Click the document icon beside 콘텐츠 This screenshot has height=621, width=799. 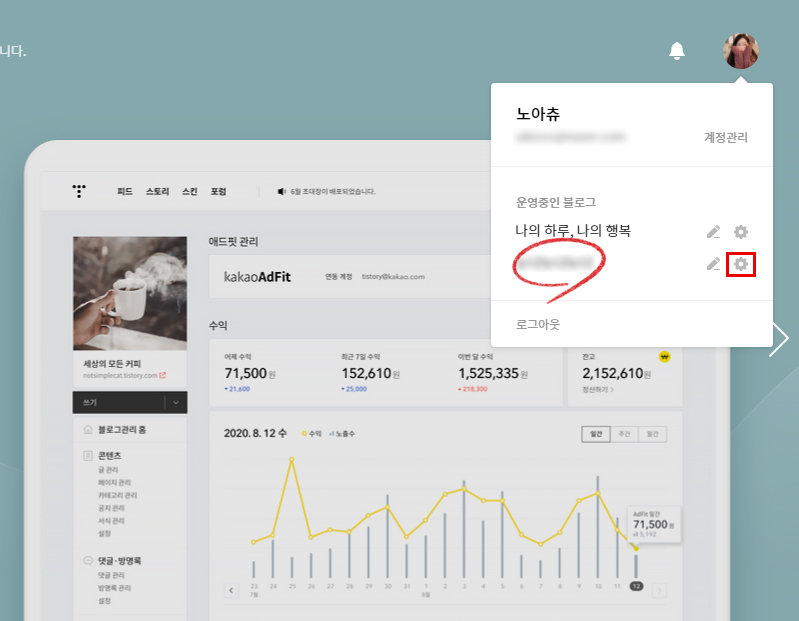tap(88, 455)
